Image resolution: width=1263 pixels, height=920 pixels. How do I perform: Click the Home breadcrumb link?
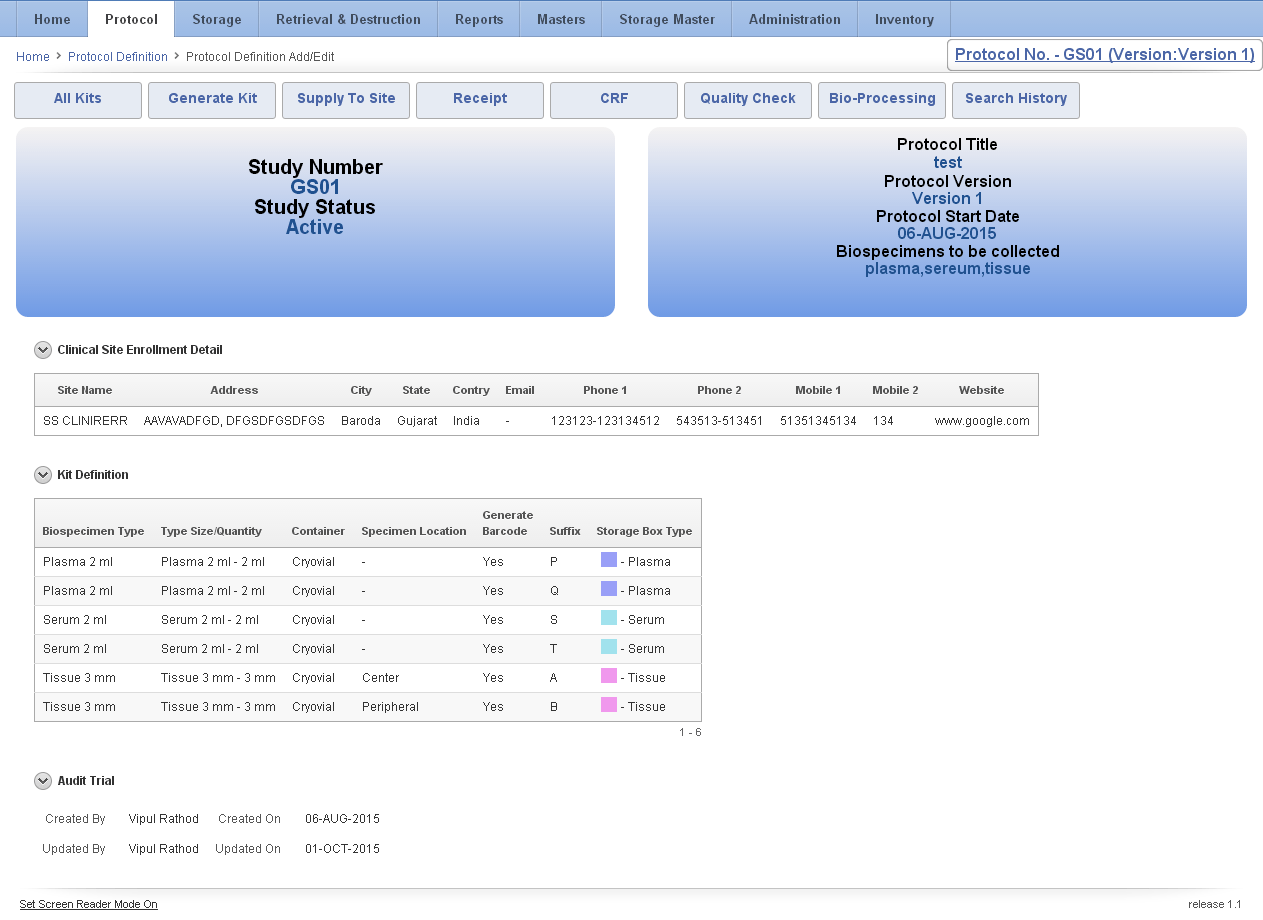(x=33, y=57)
